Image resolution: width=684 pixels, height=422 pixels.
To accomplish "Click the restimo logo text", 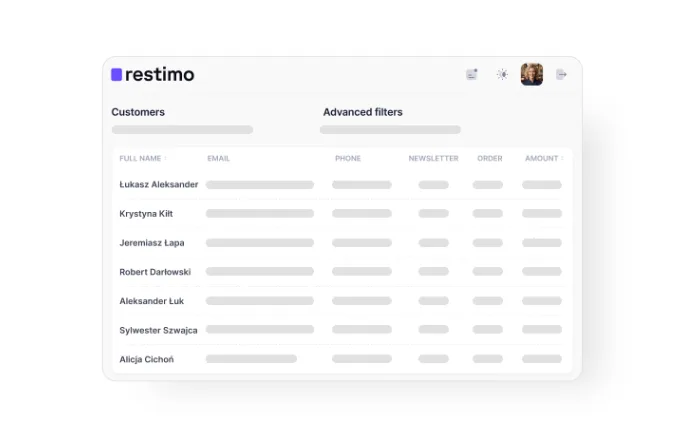I will click(160, 75).
